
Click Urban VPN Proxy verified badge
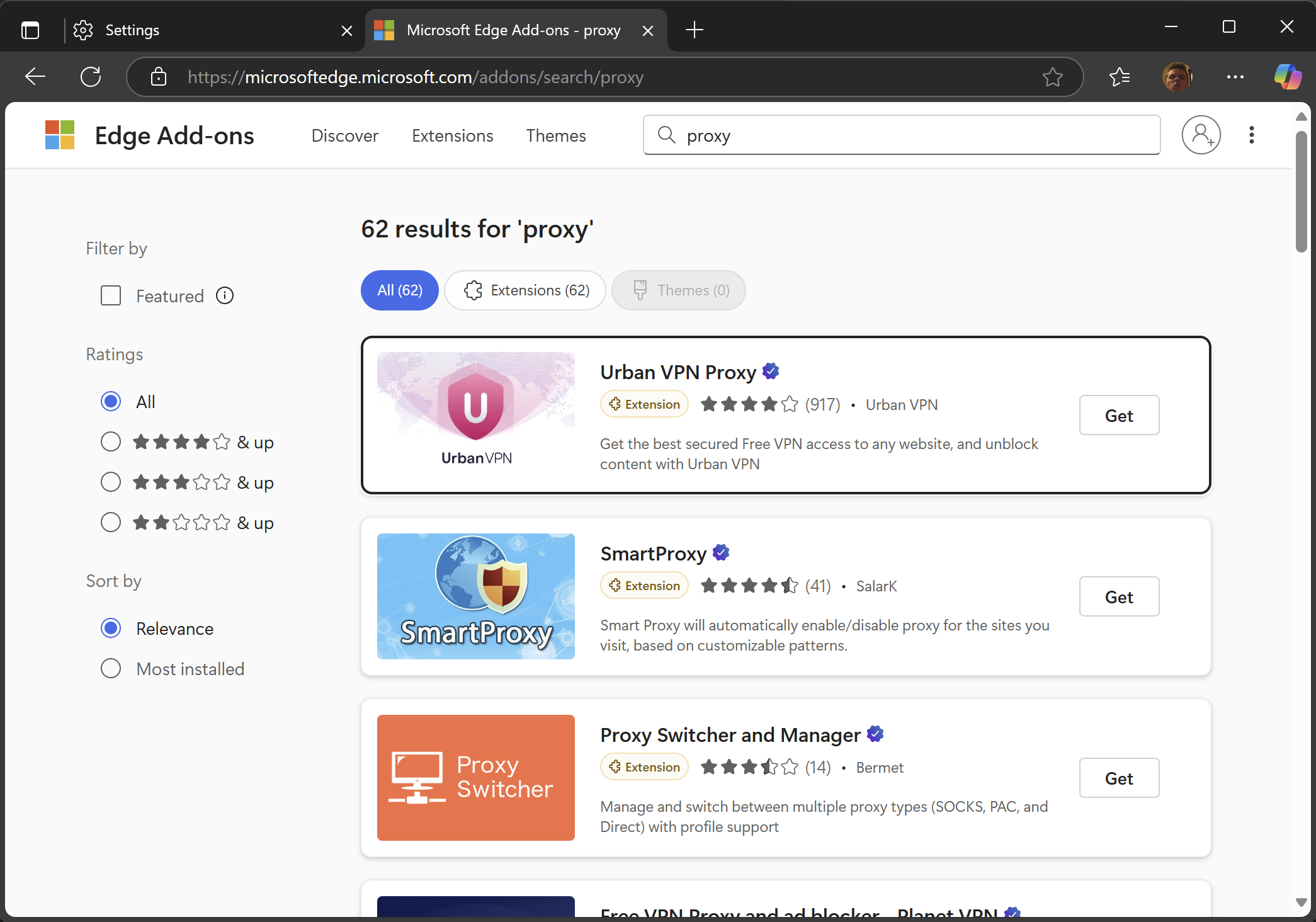(771, 372)
